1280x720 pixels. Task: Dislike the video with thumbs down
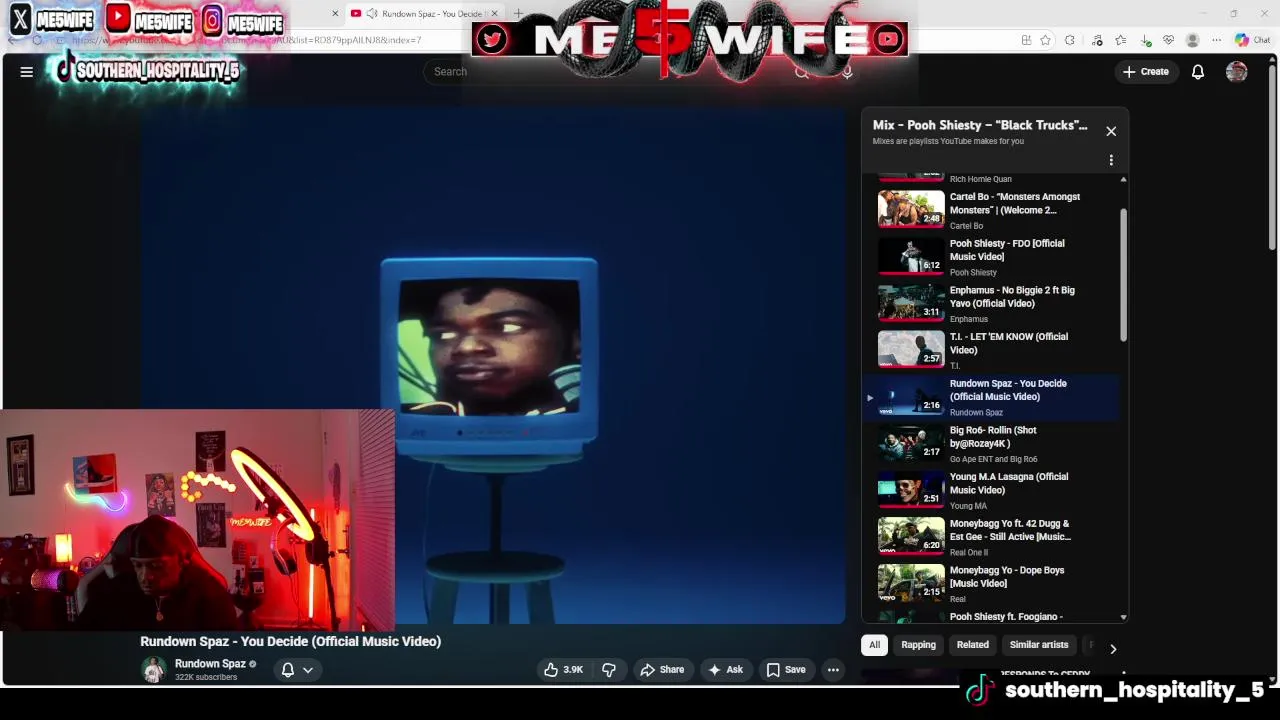pyautogui.click(x=609, y=670)
